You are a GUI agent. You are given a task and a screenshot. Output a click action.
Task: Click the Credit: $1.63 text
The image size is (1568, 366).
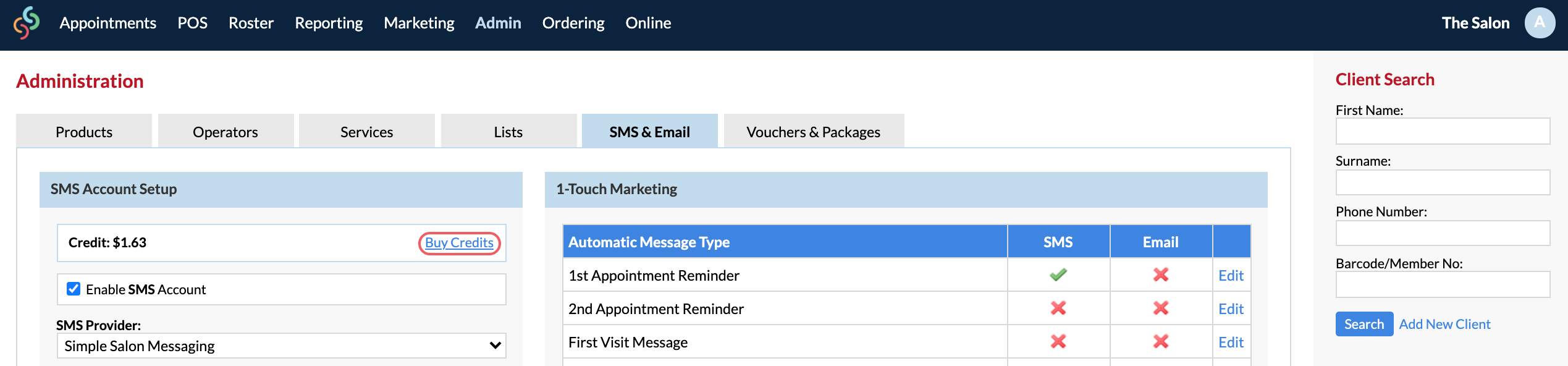tap(107, 242)
